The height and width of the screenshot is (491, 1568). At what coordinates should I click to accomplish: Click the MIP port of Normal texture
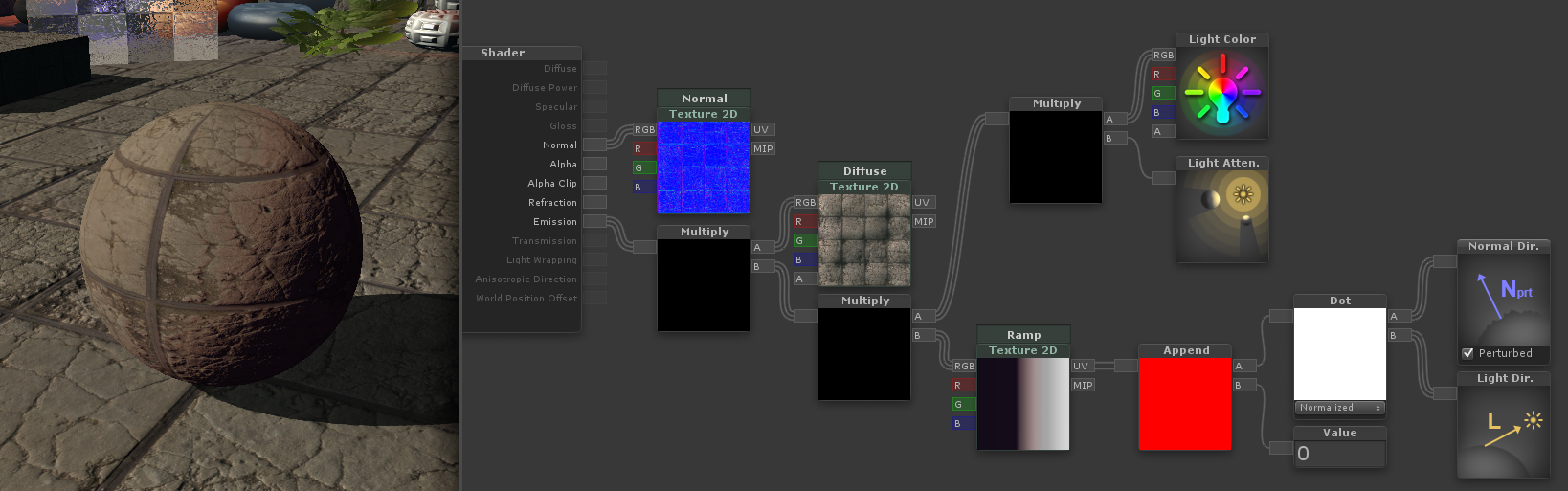(x=763, y=149)
